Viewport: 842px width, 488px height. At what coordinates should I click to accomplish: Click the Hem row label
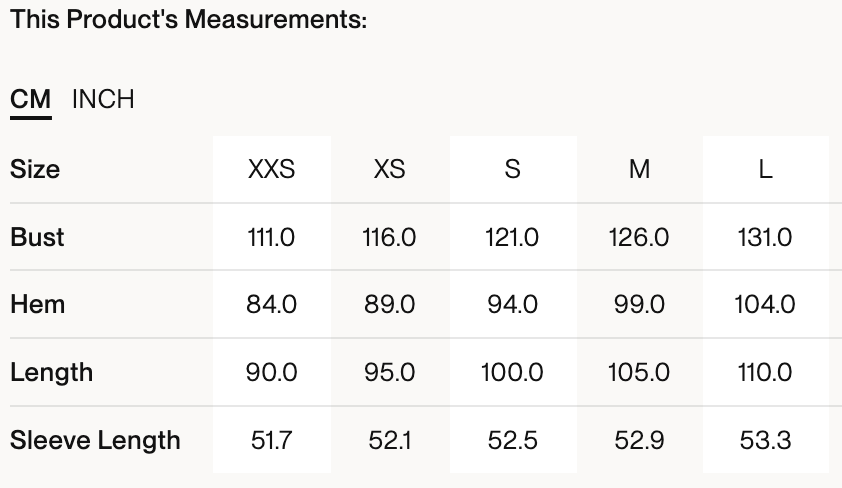point(36,304)
